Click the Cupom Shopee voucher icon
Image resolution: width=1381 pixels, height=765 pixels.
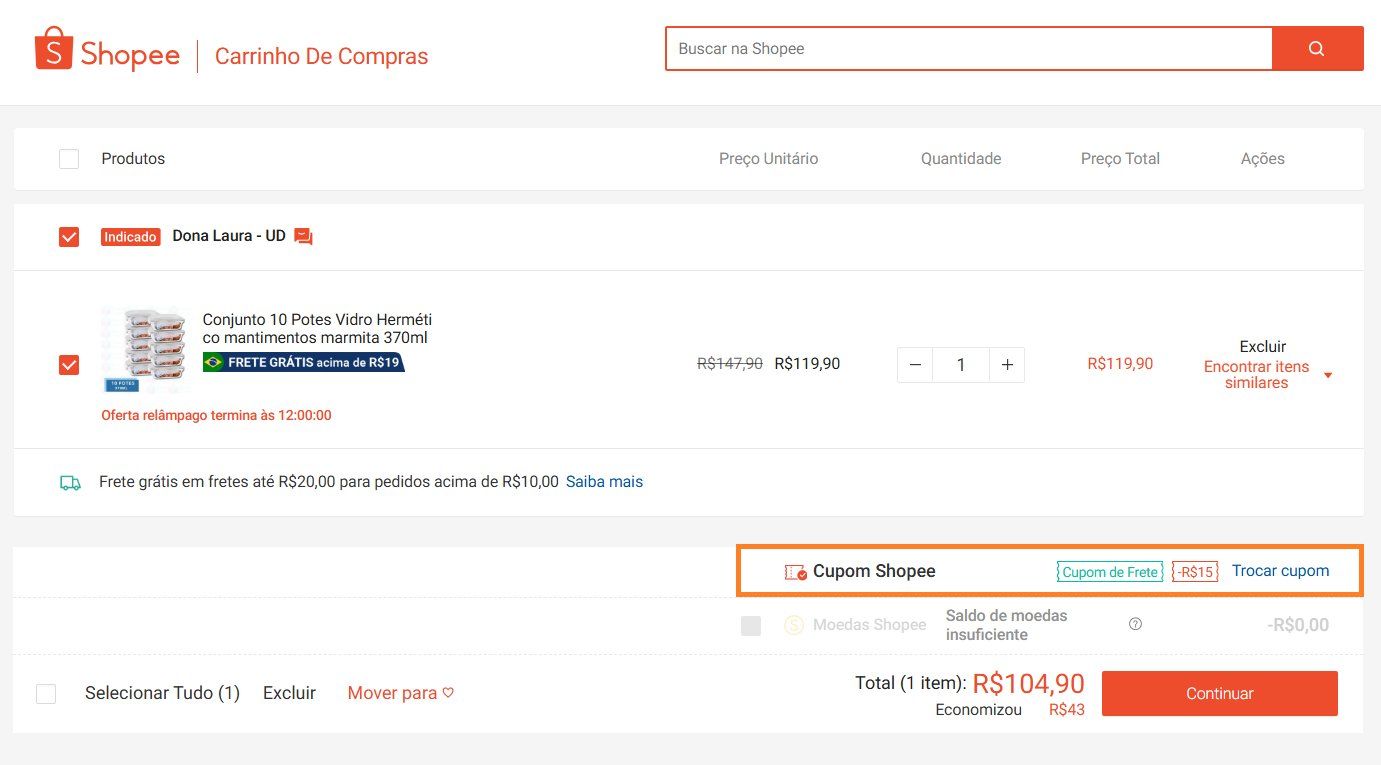[796, 572]
